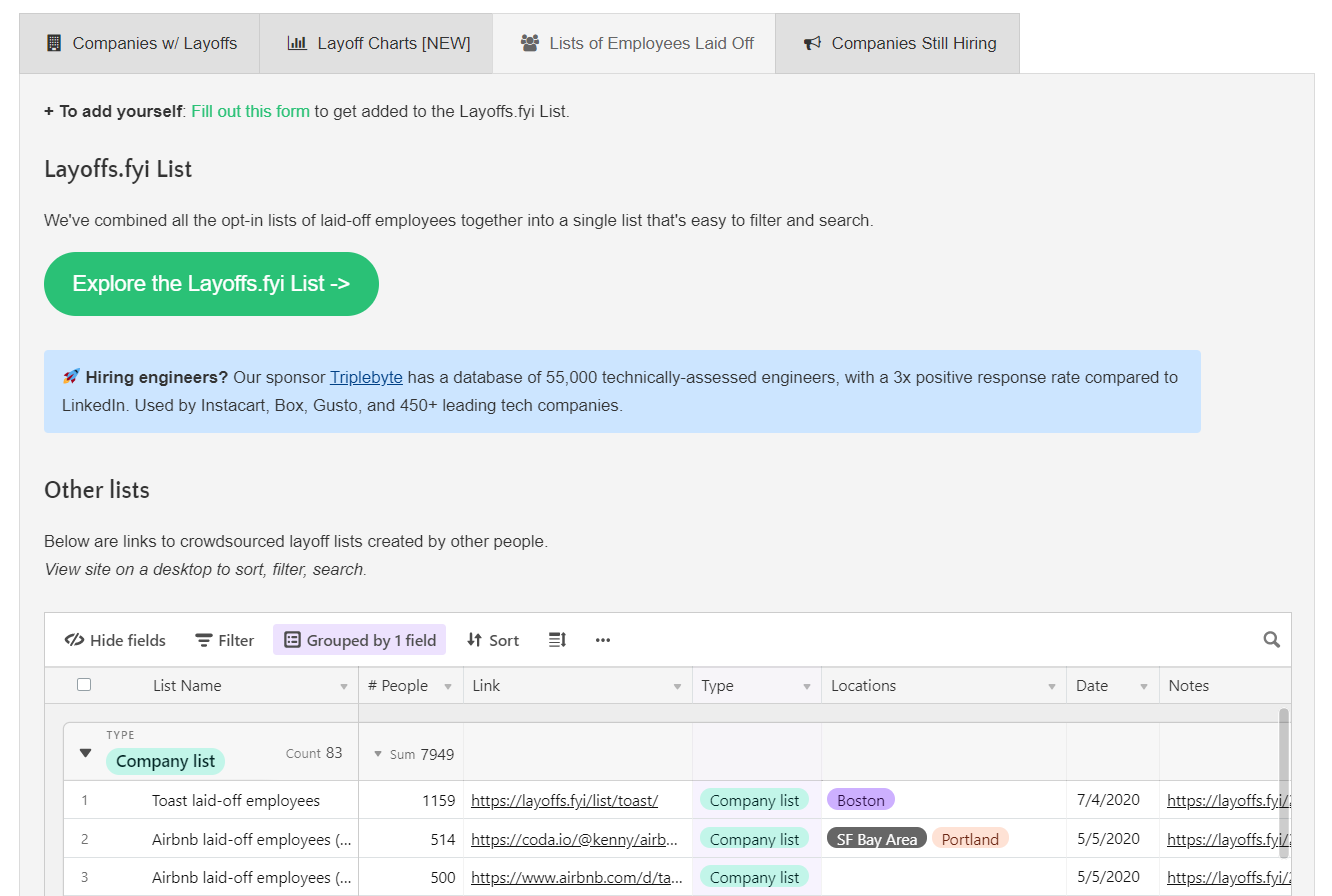Switch to the Layoff Charts [NEW] tab

click(376, 43)
